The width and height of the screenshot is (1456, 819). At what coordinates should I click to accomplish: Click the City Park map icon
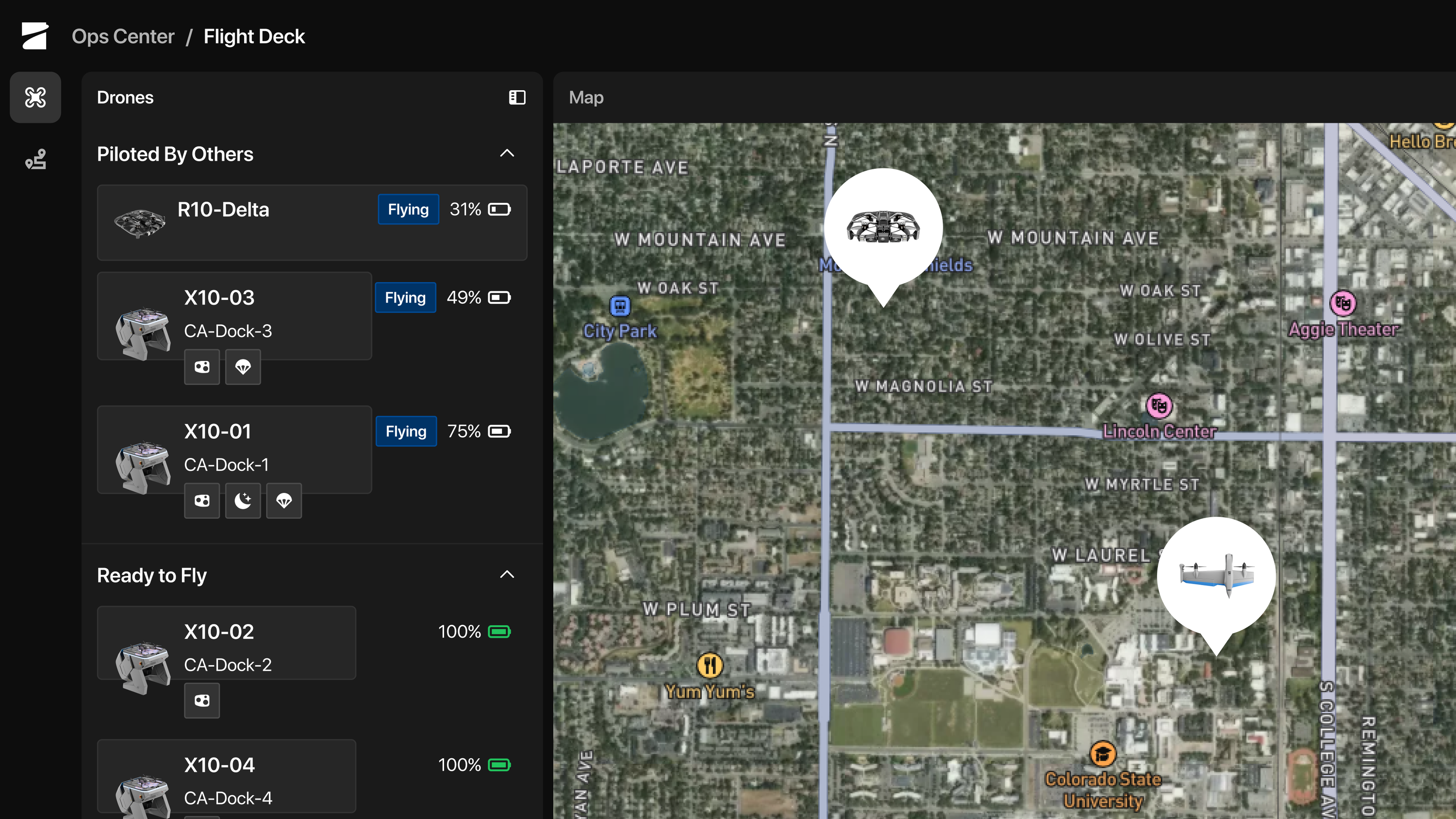620,306
